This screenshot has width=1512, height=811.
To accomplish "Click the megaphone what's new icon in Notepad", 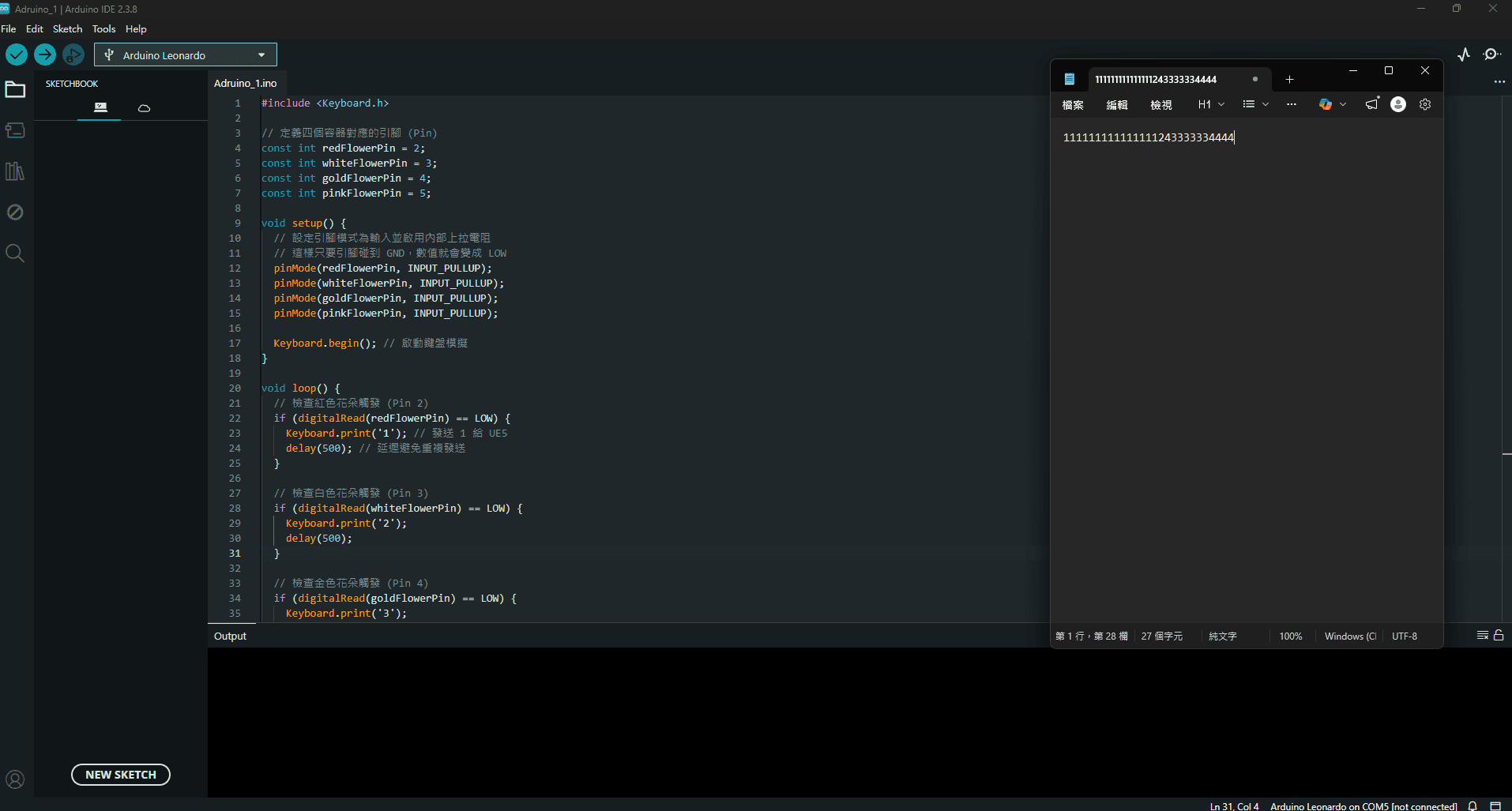I will click(1372, 104).
